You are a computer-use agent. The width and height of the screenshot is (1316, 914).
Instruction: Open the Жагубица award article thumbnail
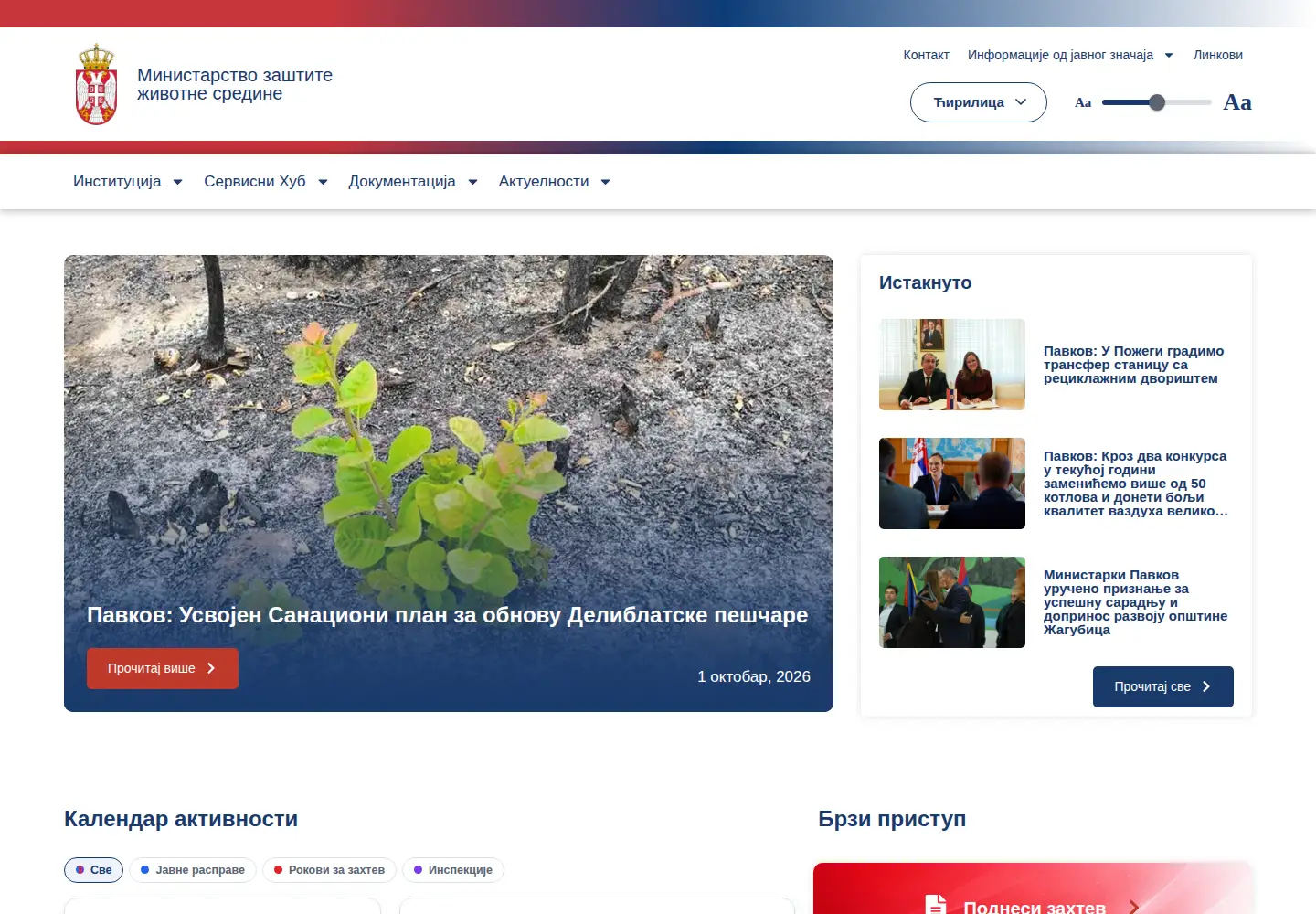pyautogui.click(x=952, y=602)
